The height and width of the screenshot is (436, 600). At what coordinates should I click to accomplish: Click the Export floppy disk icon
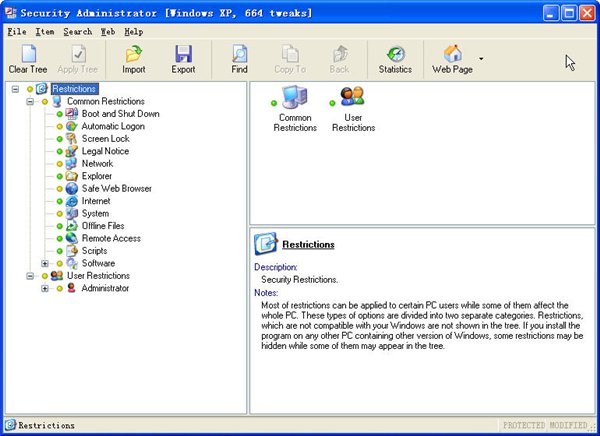point(183,54)
